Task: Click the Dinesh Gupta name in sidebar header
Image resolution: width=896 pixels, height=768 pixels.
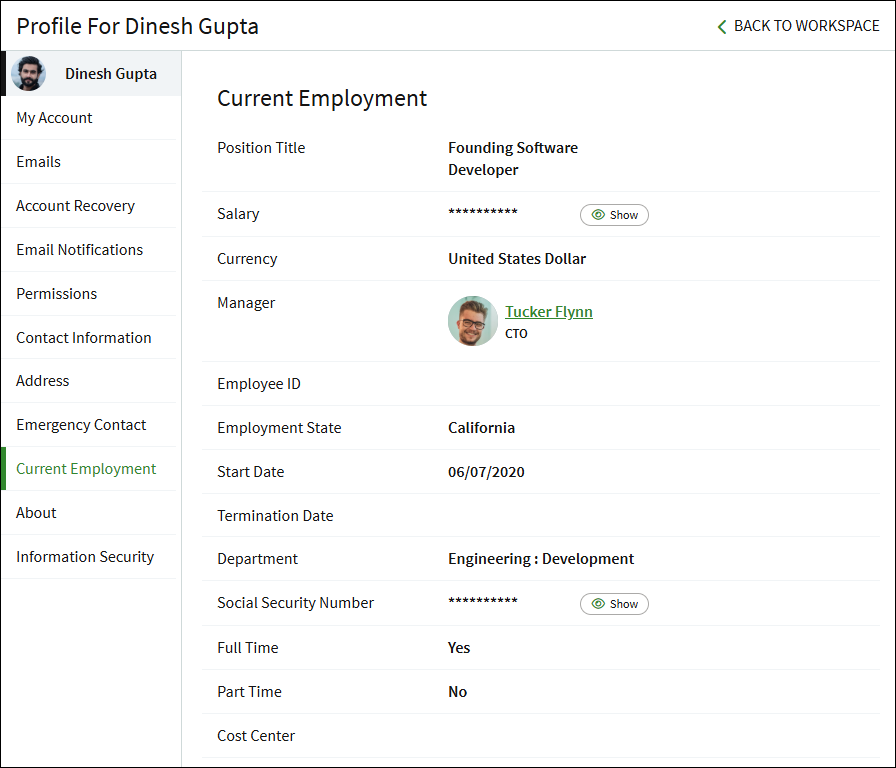Action: pyautogui.click(x=110, y=74)
